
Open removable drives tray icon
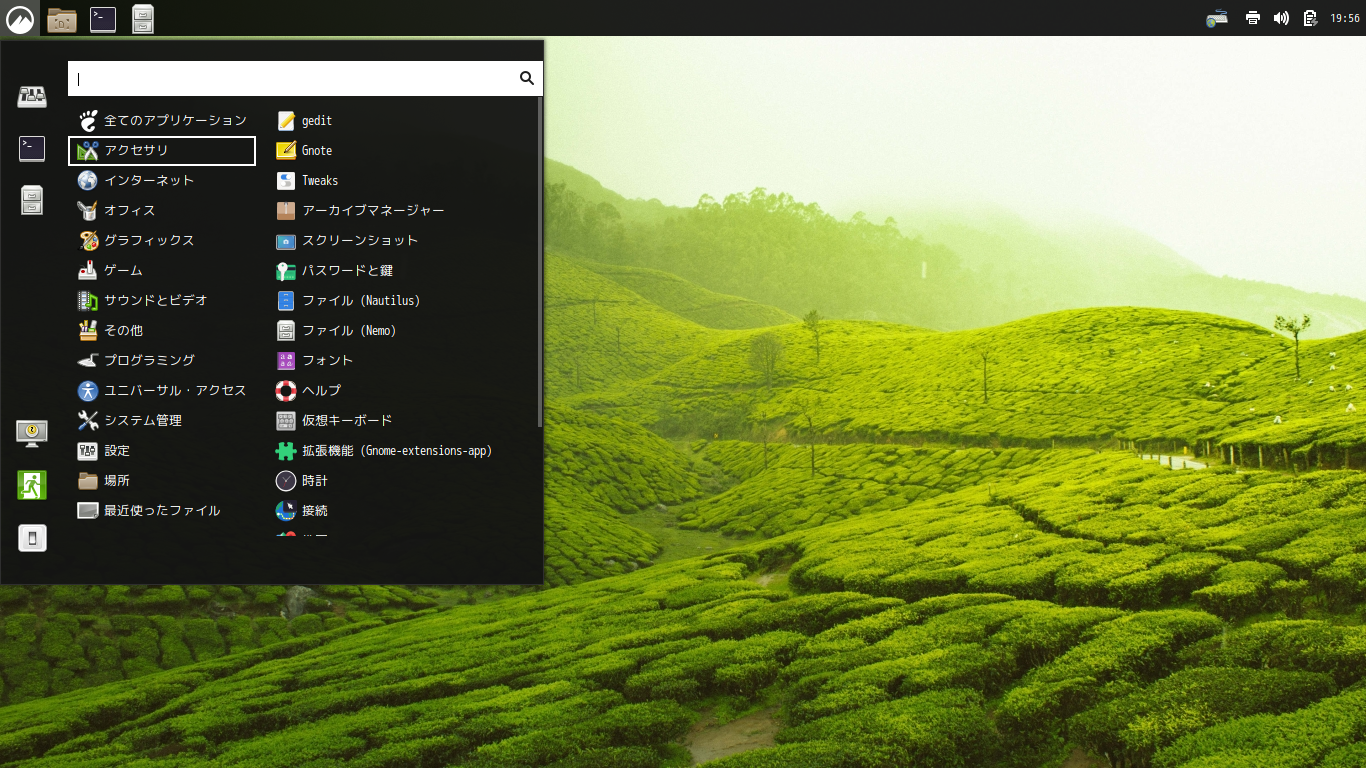pyautogui.click(x=1217, y=18)
